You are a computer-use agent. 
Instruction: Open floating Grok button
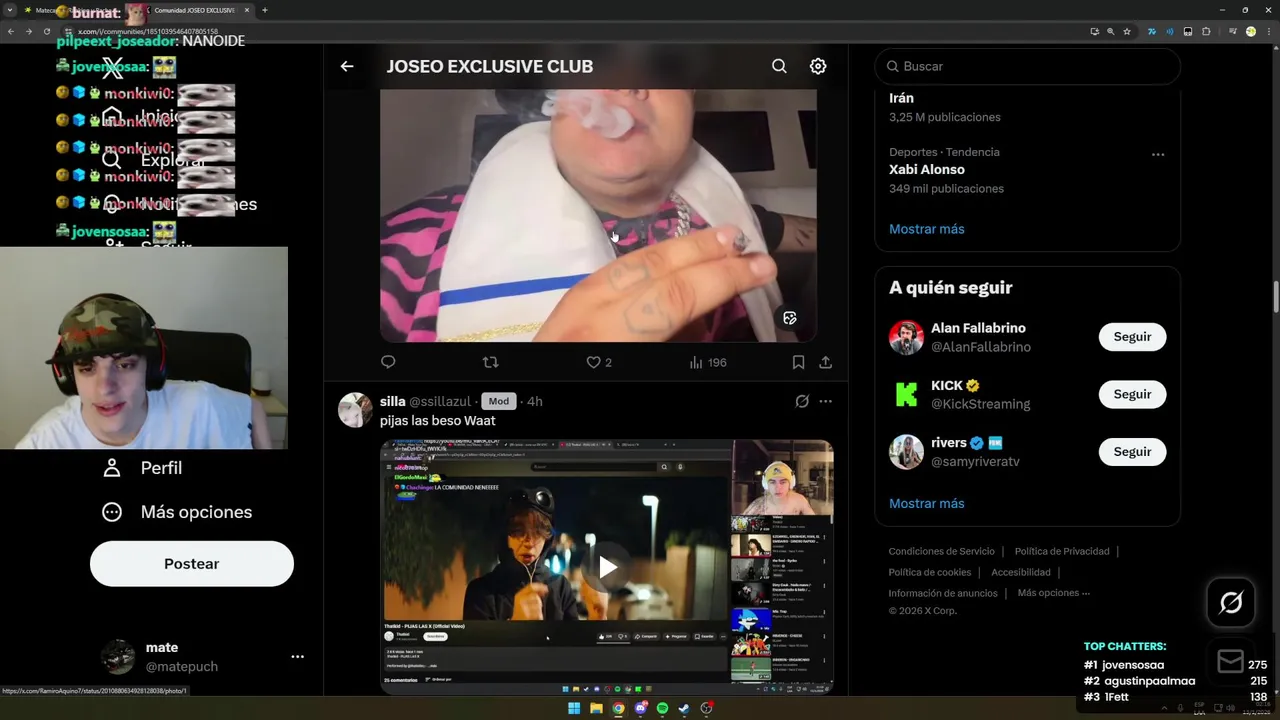point(1231,603)
